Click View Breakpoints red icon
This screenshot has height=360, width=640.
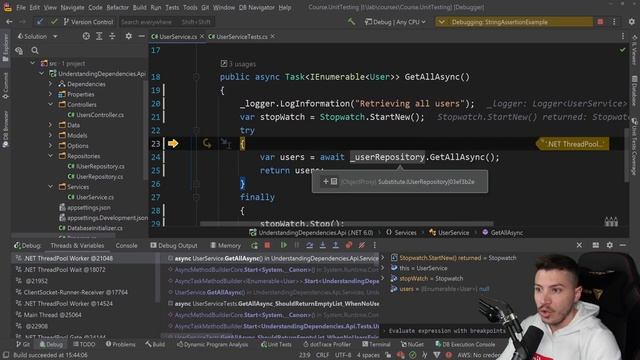pos(349,245)
